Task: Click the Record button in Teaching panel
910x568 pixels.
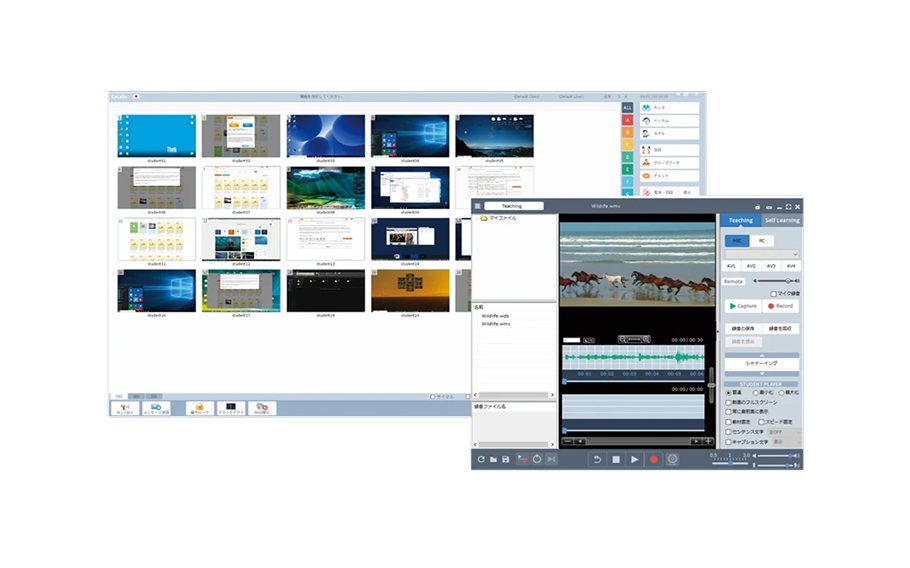Action: click(780, 306)
